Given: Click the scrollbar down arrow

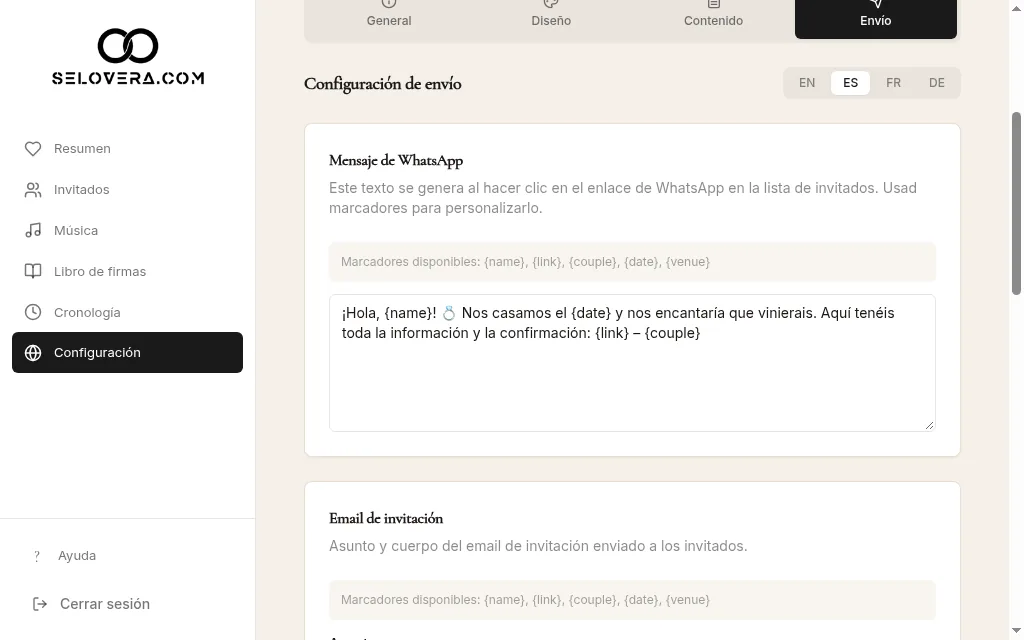Looking at the screenshot, I should 1016,632.
